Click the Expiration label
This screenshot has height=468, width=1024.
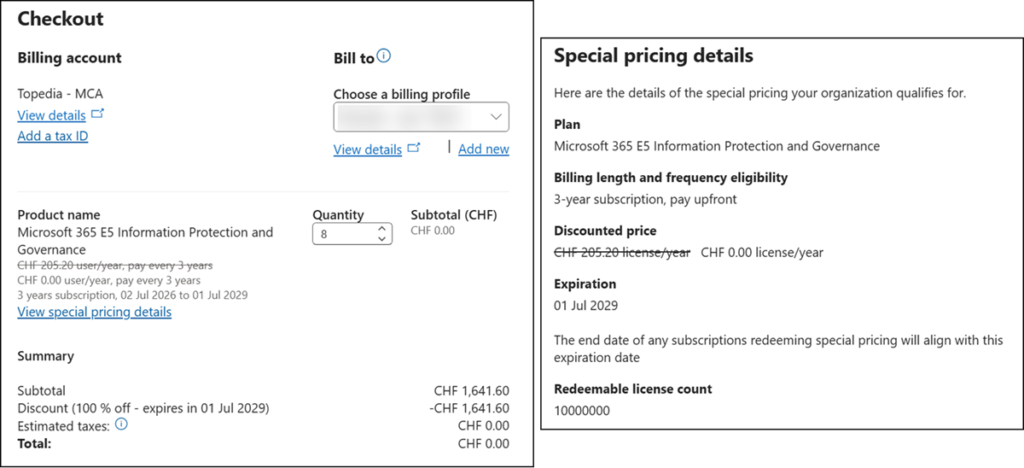coord(585,285)
